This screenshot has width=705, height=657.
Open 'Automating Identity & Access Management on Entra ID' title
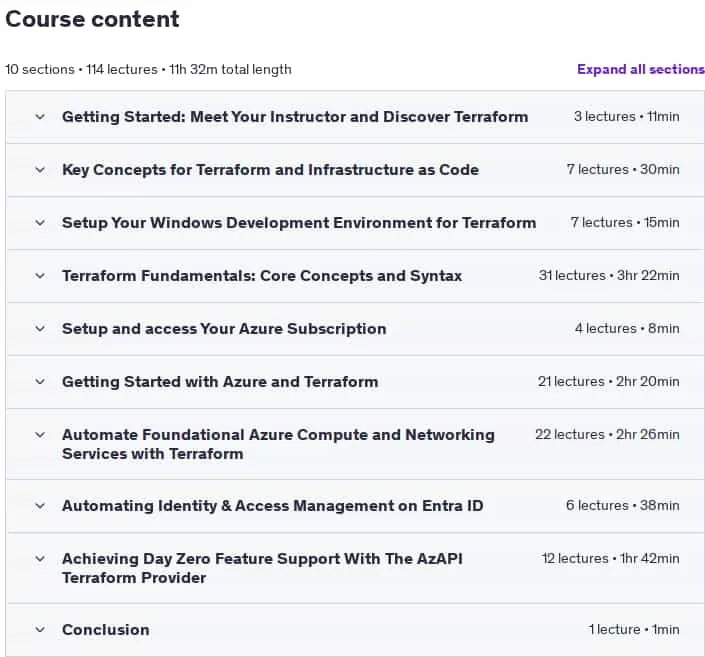(272, 505)
